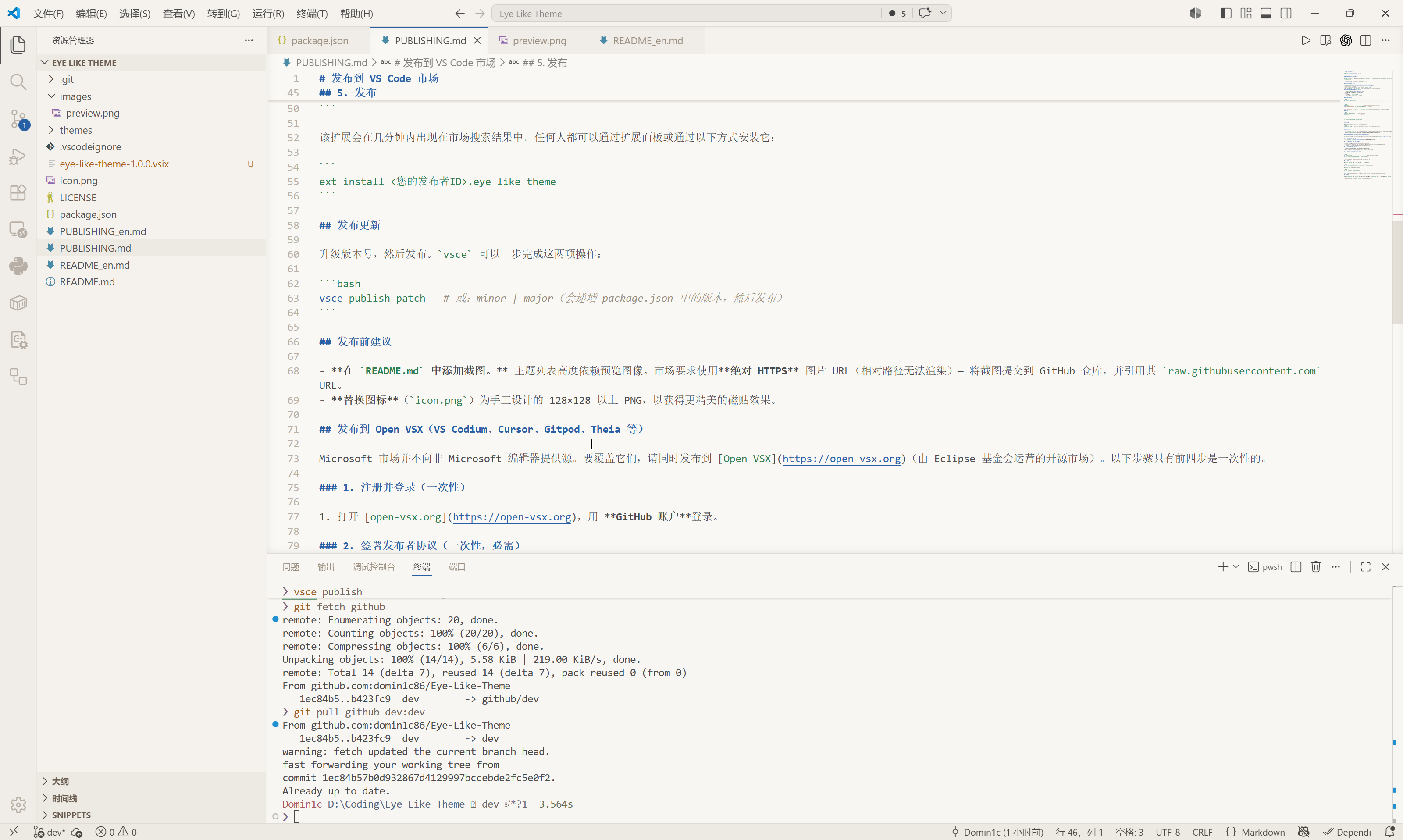Viewport: 1403px width, 840px height.
Task: Switch to the 问题 panel tab
Action: 290,566
